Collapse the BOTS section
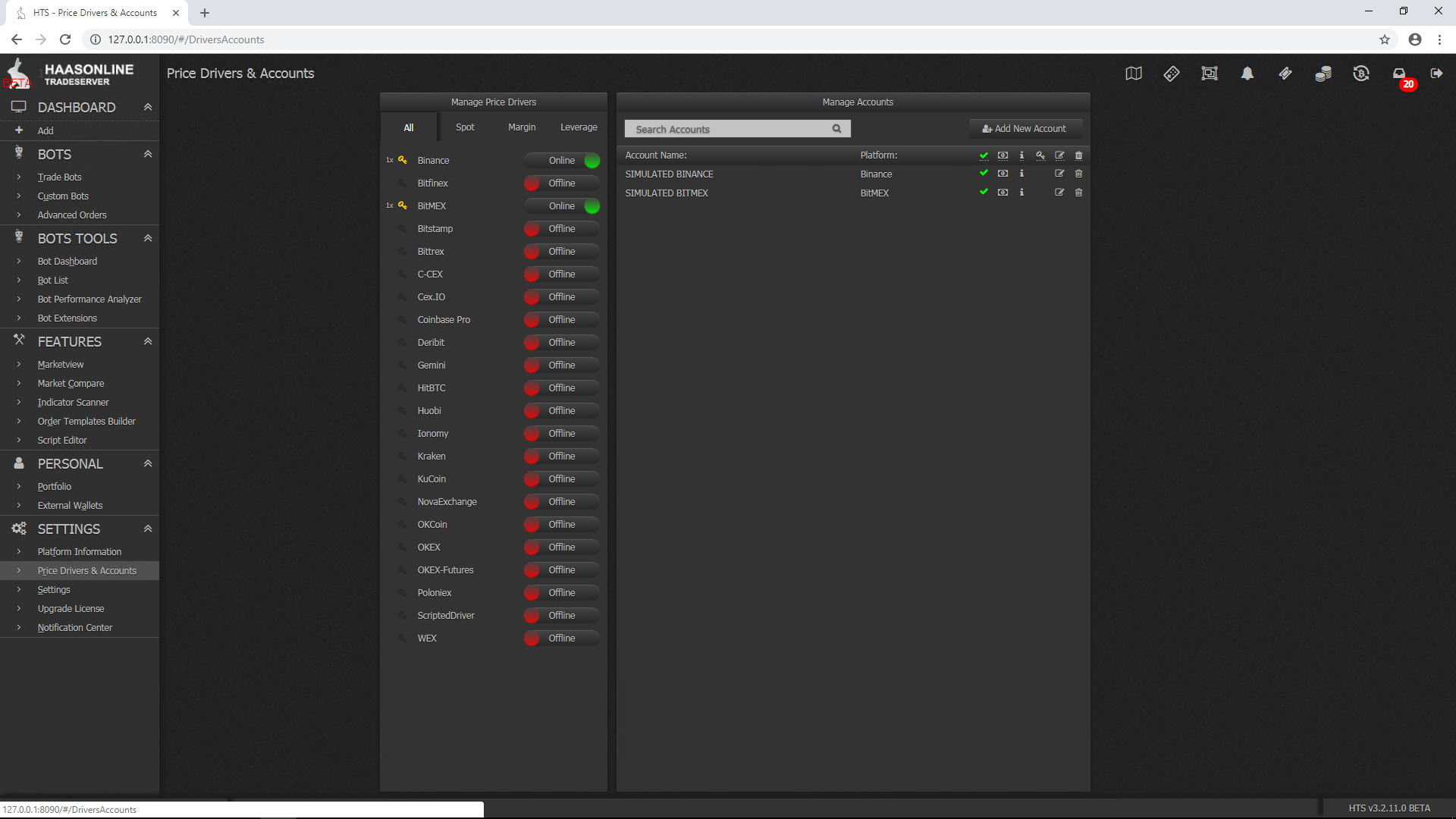The width and height of the screenshot is (1456, 819). click(148, 154)
